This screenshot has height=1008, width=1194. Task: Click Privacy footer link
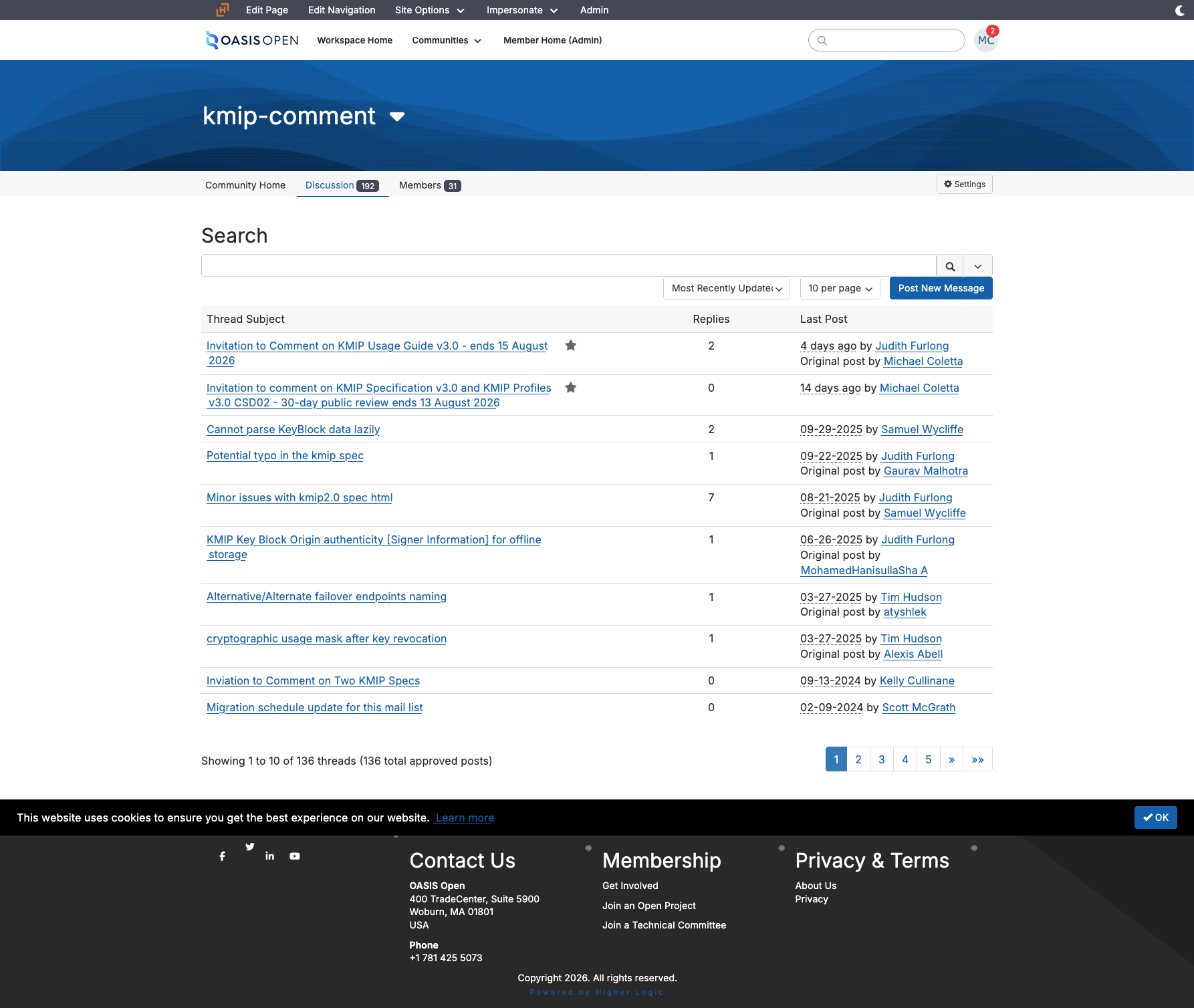(812, 899)
